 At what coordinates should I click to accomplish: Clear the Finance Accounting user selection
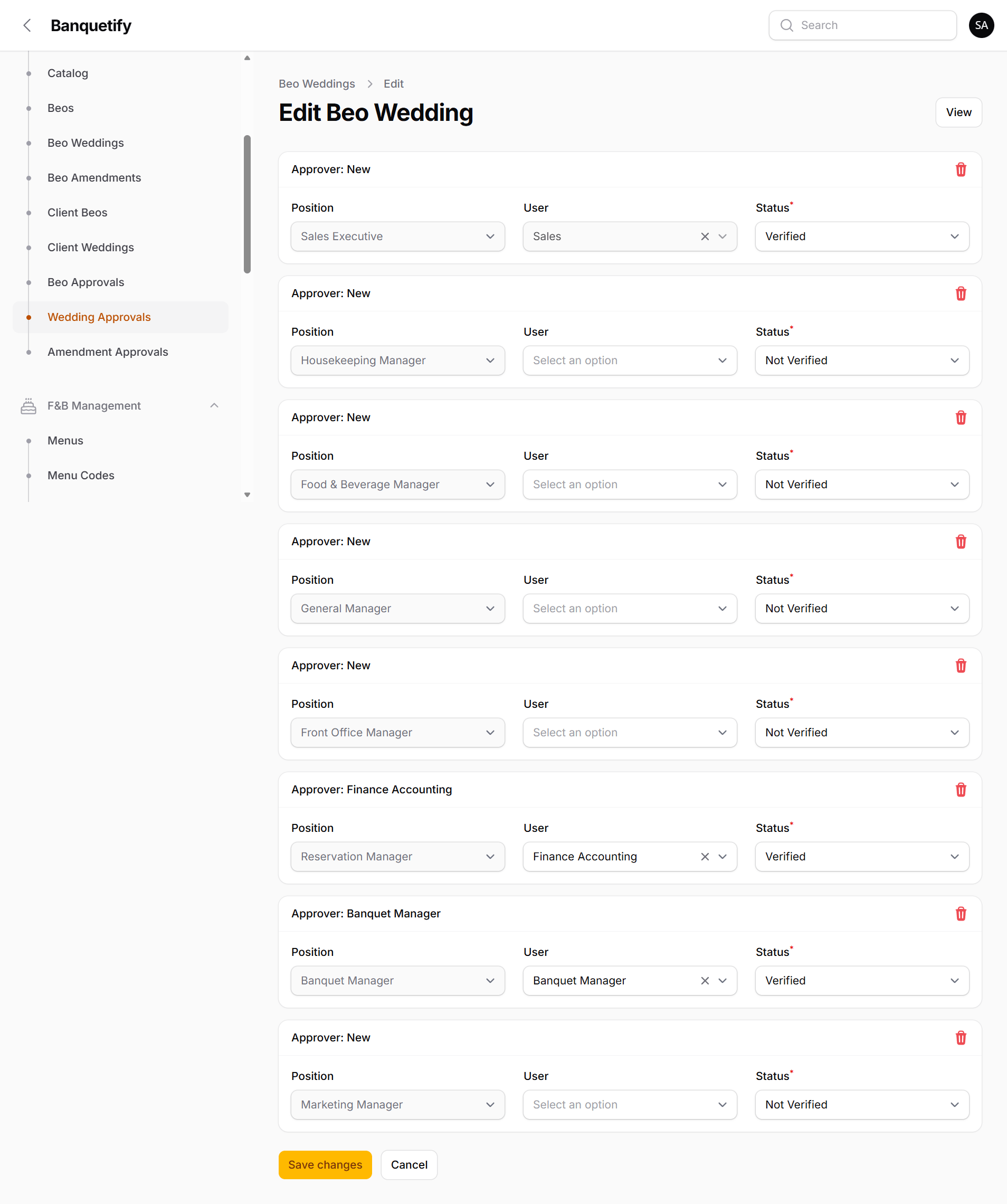coord(705,857)
